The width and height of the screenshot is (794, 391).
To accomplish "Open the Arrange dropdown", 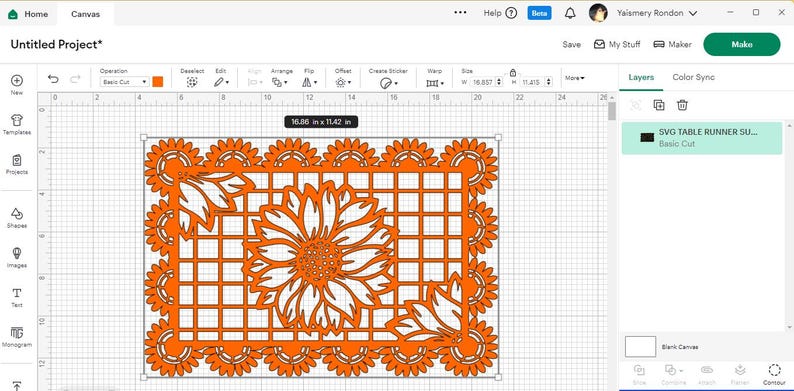I will pos(280,82).
